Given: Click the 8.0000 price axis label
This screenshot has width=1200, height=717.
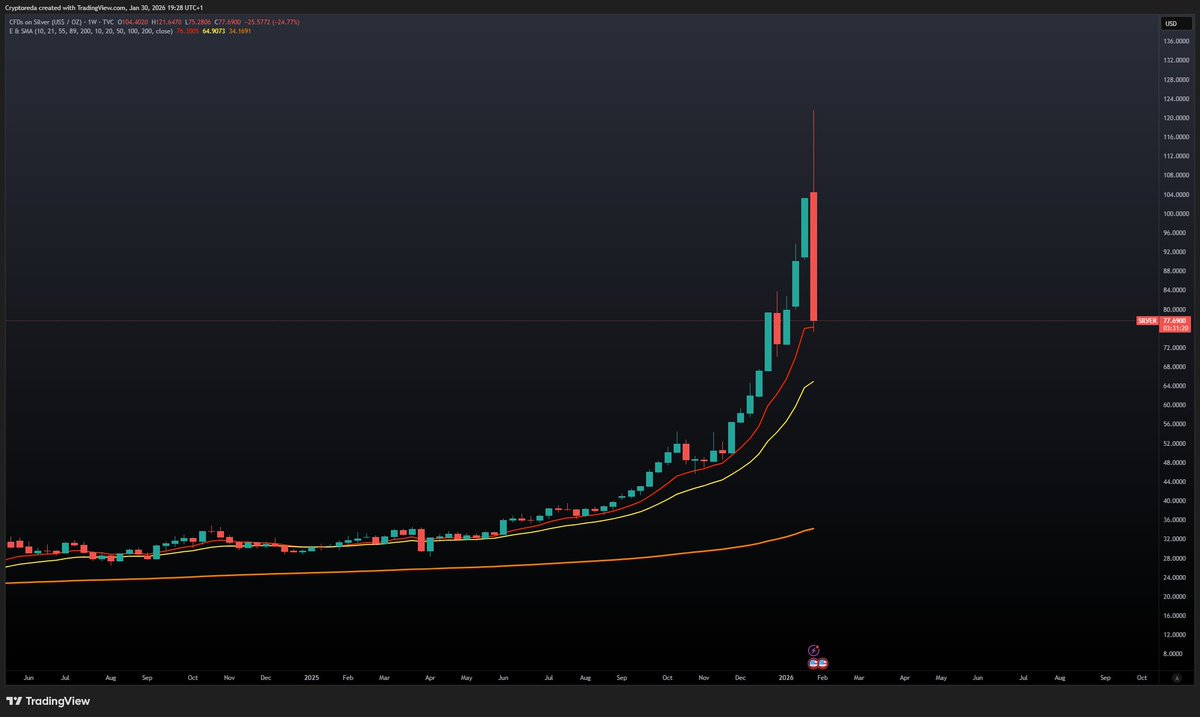Looking at the screenshot, I should [x=1174, y=654].
